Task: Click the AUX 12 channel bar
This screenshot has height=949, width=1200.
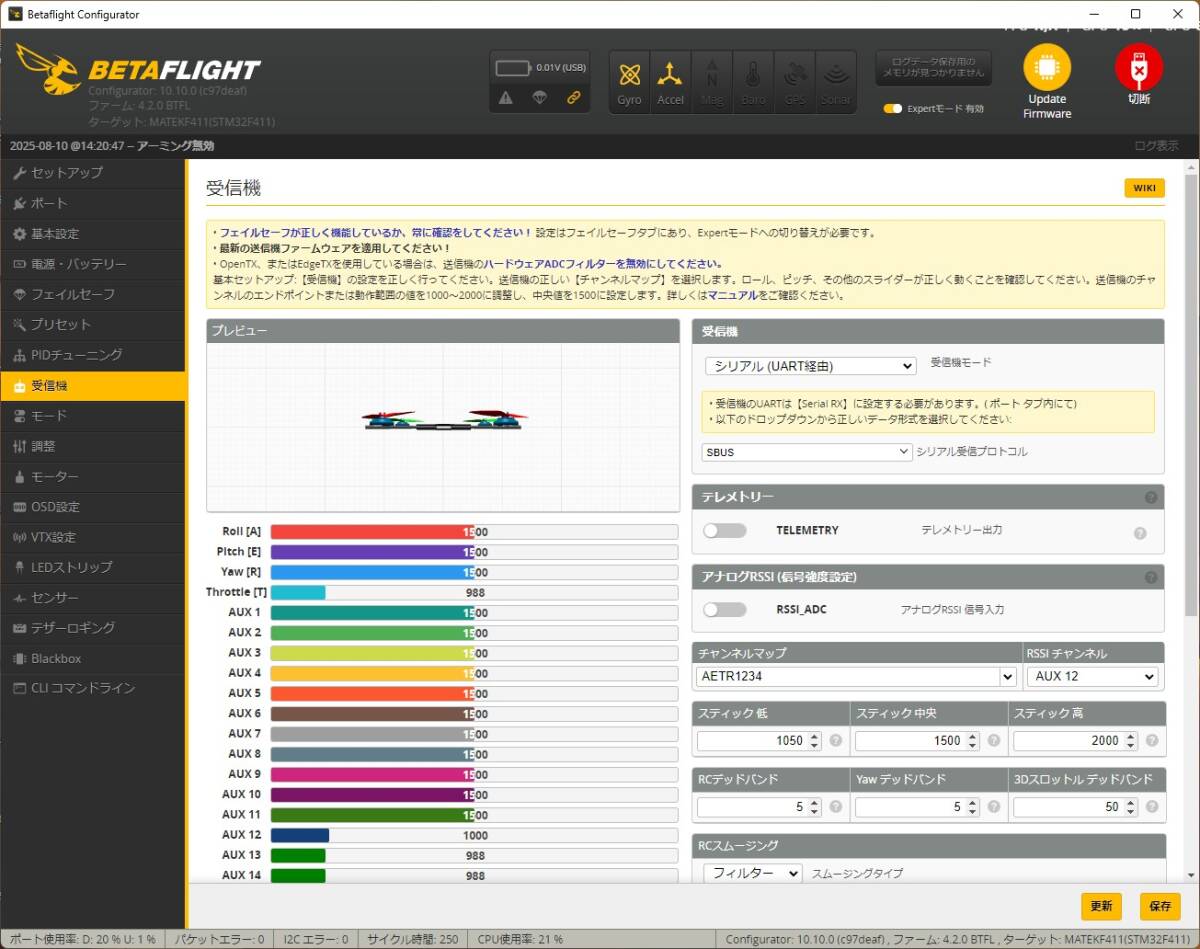Action: [x=474, y=835]
